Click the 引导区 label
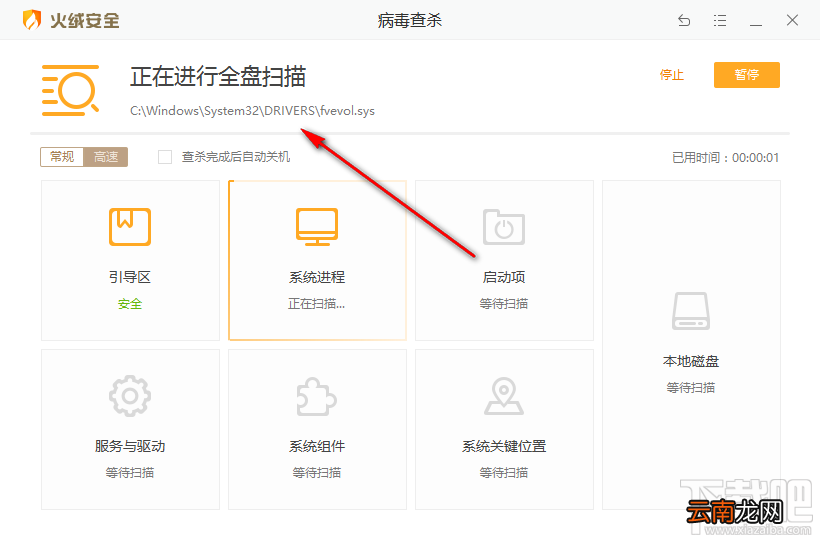 [x=130, y=277]
